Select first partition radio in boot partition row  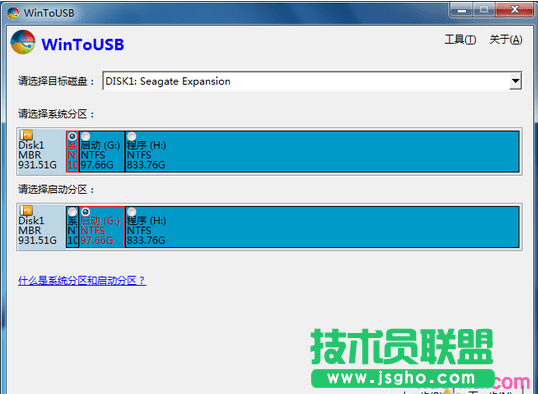pos(72,211)
